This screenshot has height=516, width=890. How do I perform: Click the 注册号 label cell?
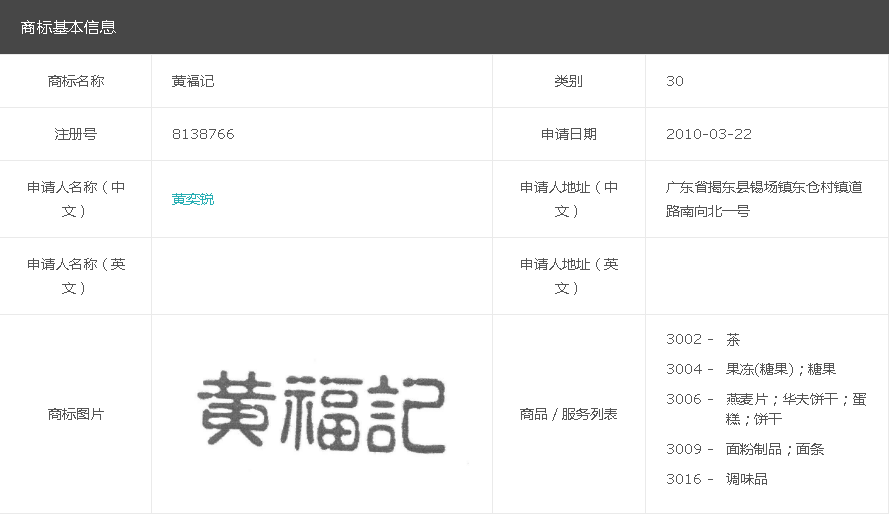[x=75, y=134]
